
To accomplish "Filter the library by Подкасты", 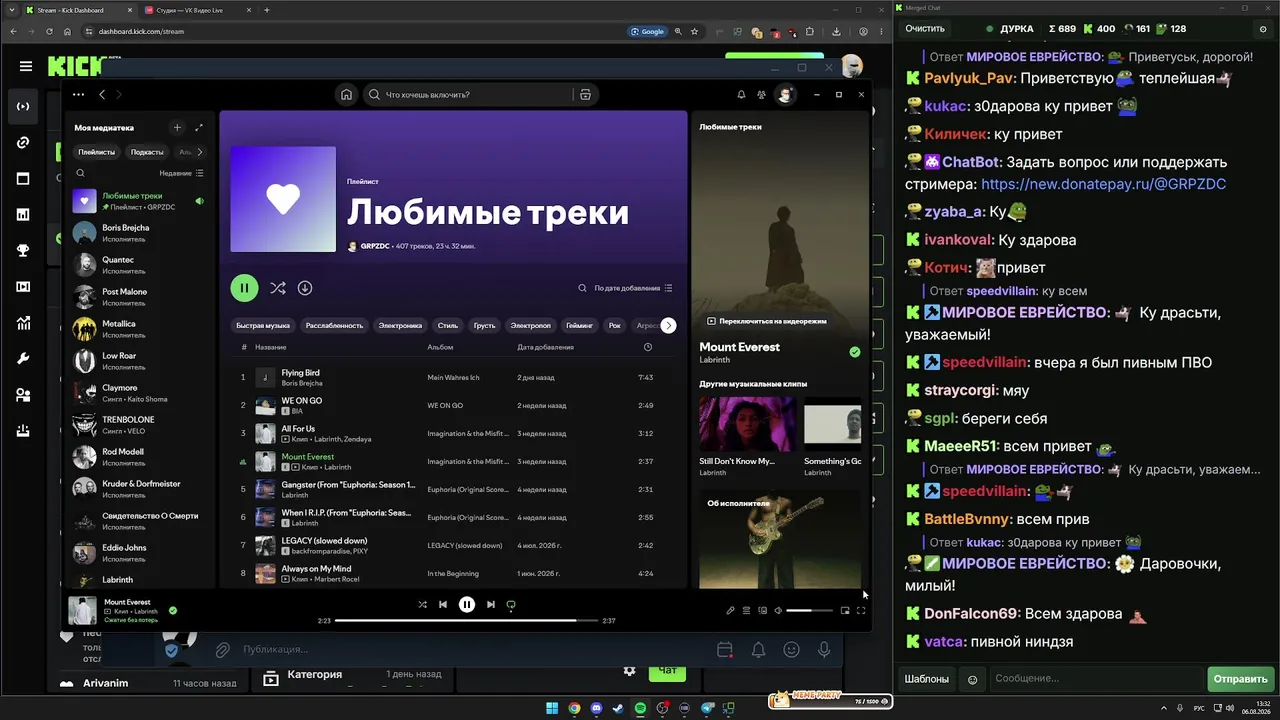I will pos(147,152).
